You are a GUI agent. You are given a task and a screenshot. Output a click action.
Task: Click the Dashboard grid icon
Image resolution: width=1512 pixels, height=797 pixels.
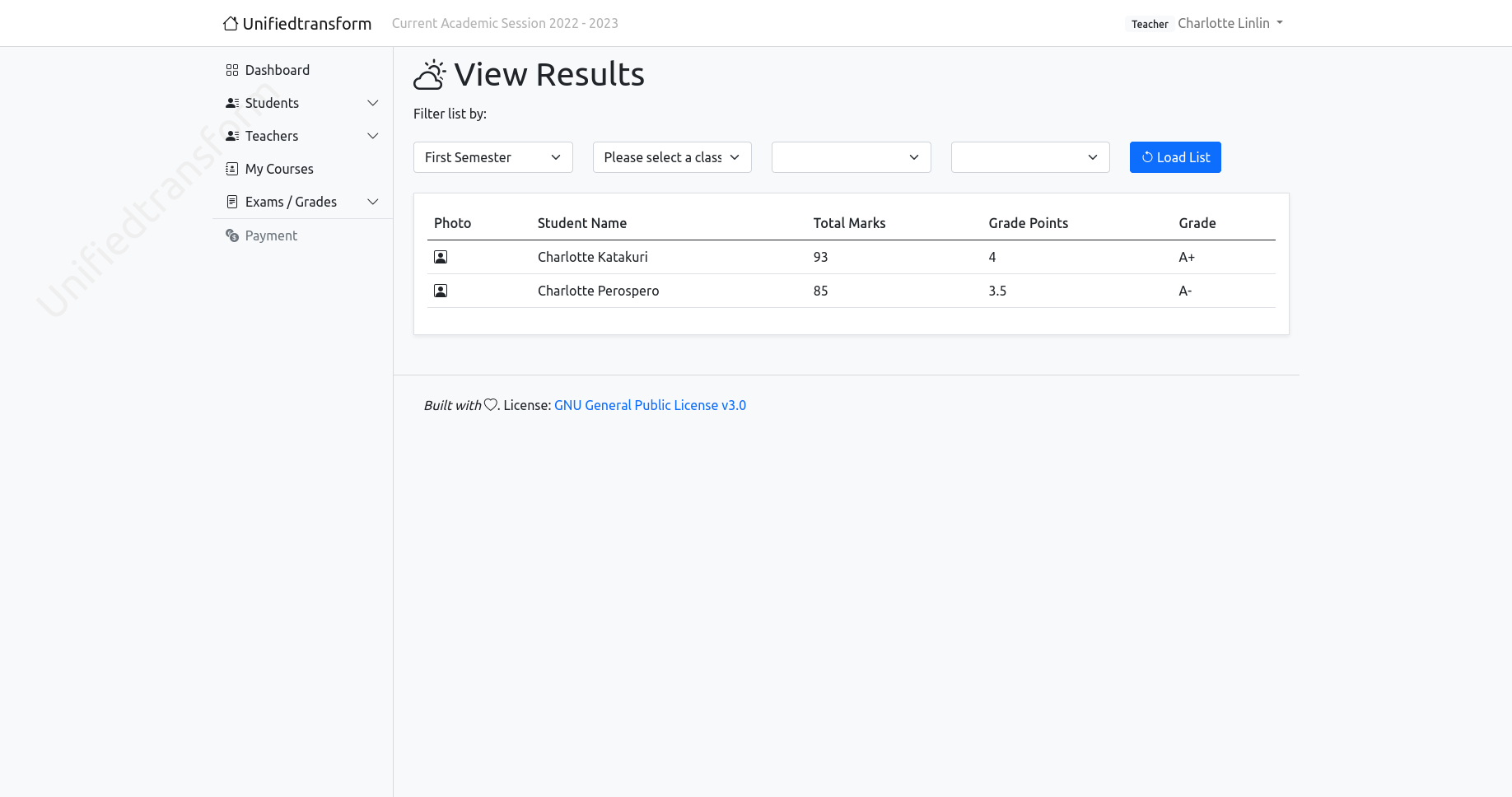[x=232, y=70]
